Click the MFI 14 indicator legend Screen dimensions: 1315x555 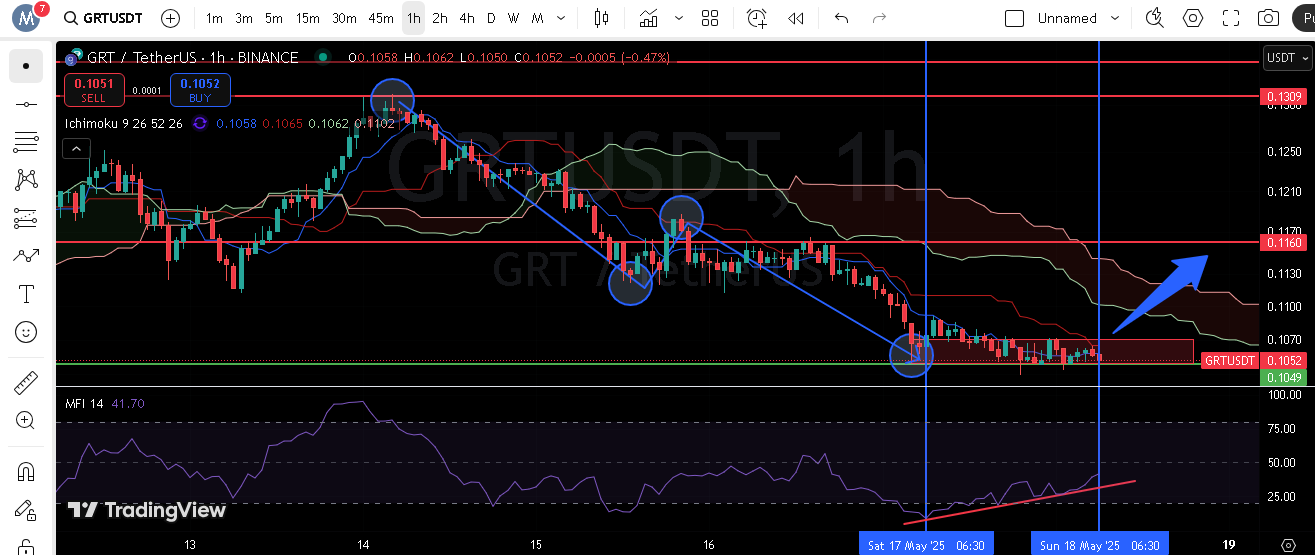click(x=85, y=404)
